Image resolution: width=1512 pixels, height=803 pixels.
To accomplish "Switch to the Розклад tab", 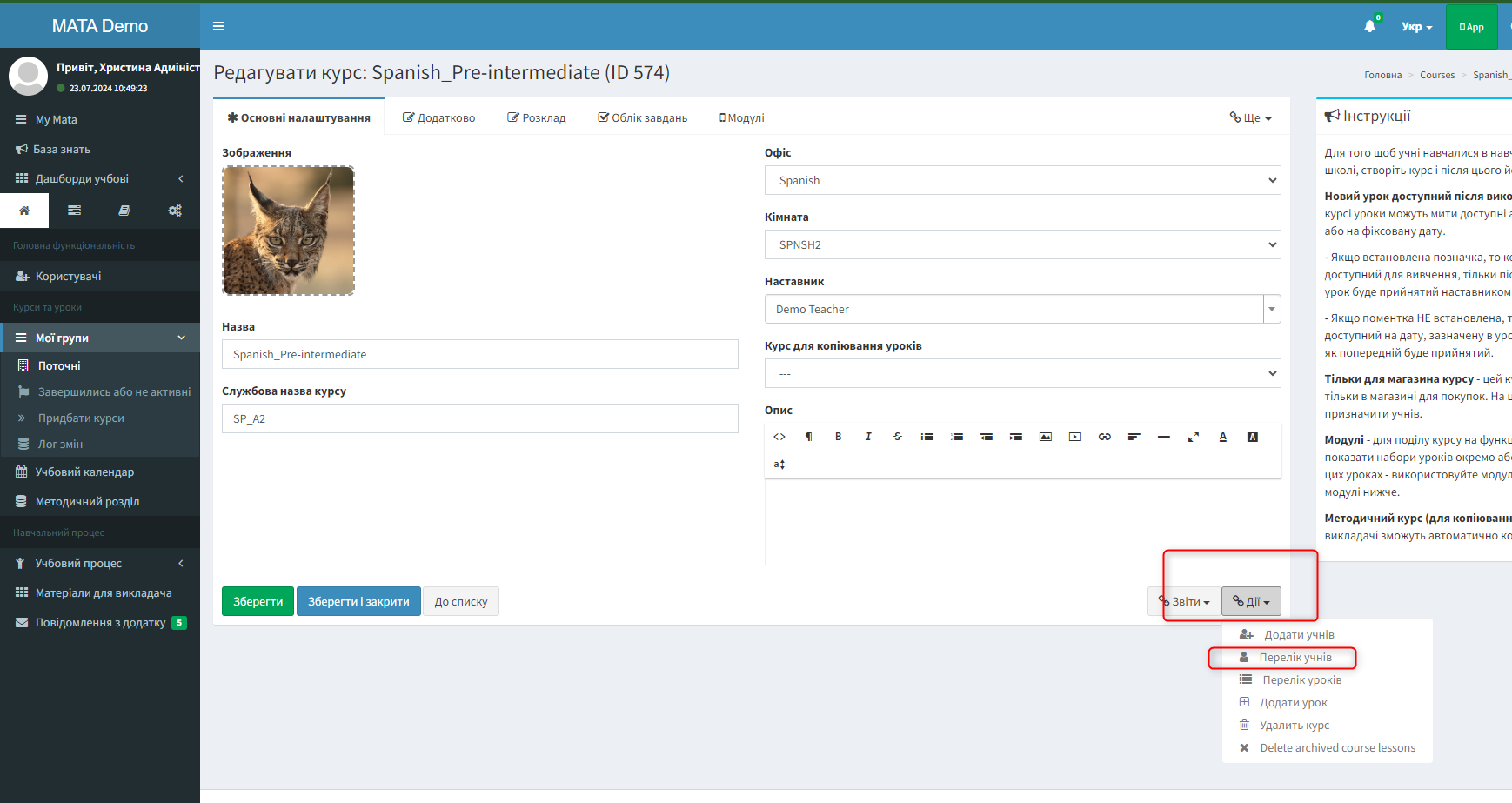I will pos(537,118).
